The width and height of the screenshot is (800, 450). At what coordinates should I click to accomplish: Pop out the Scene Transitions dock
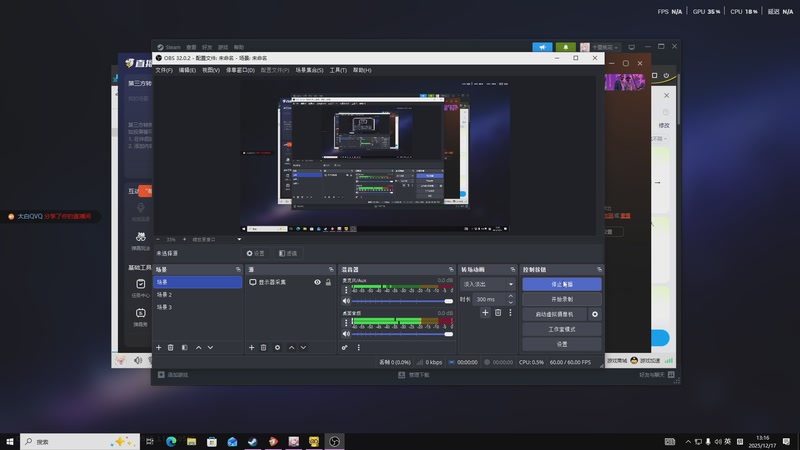(513, 269)
